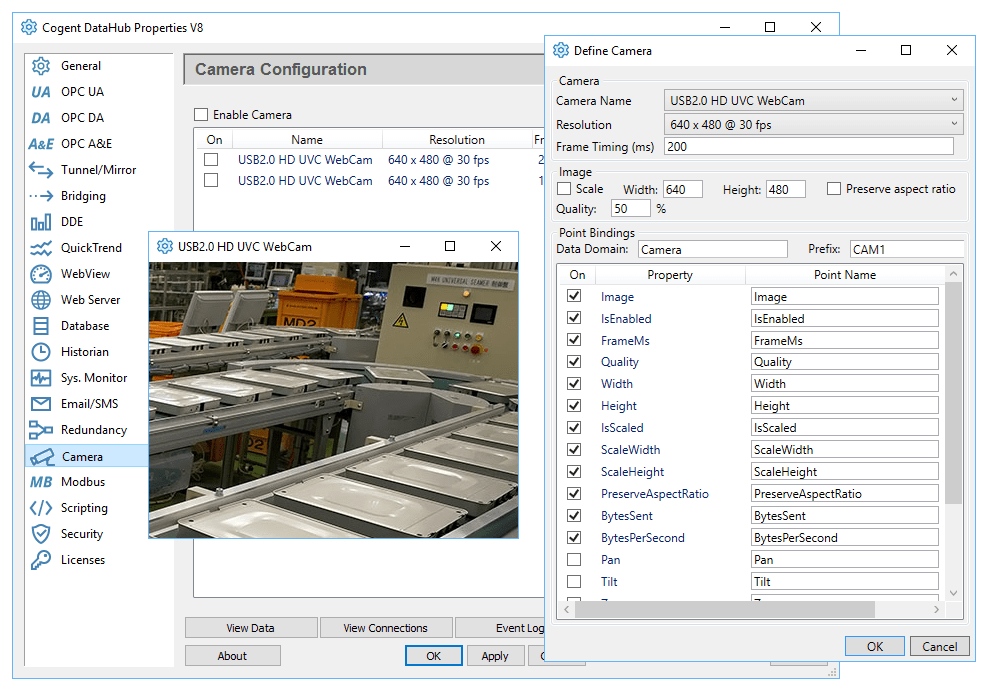Click the Camera icon in sidebar
The width and height of the screenshot is (997, 694).
click(x=42, y=457)
